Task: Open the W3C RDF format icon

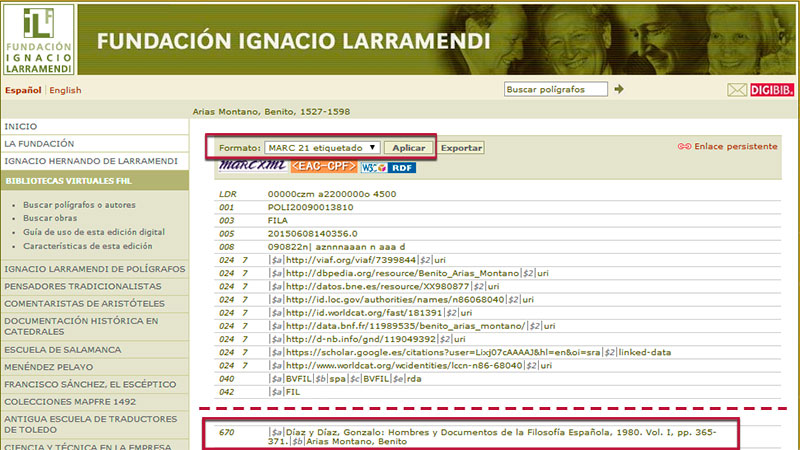Action: 388,167
